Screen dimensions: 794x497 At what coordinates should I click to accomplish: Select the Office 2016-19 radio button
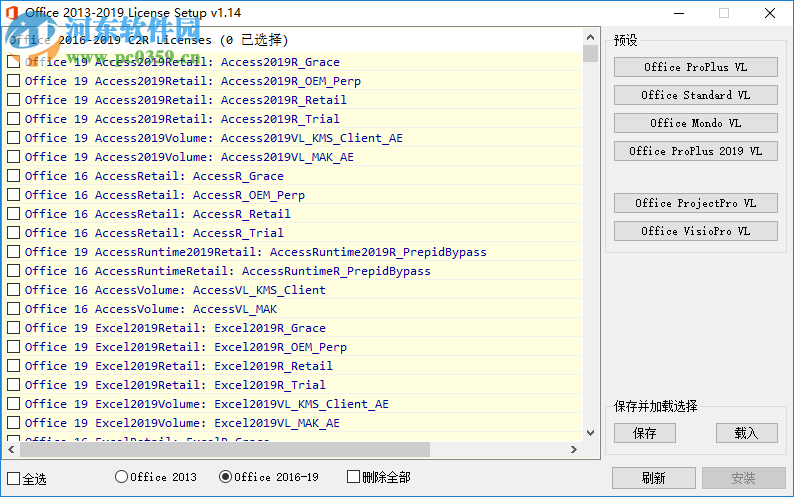click(225, 477)
